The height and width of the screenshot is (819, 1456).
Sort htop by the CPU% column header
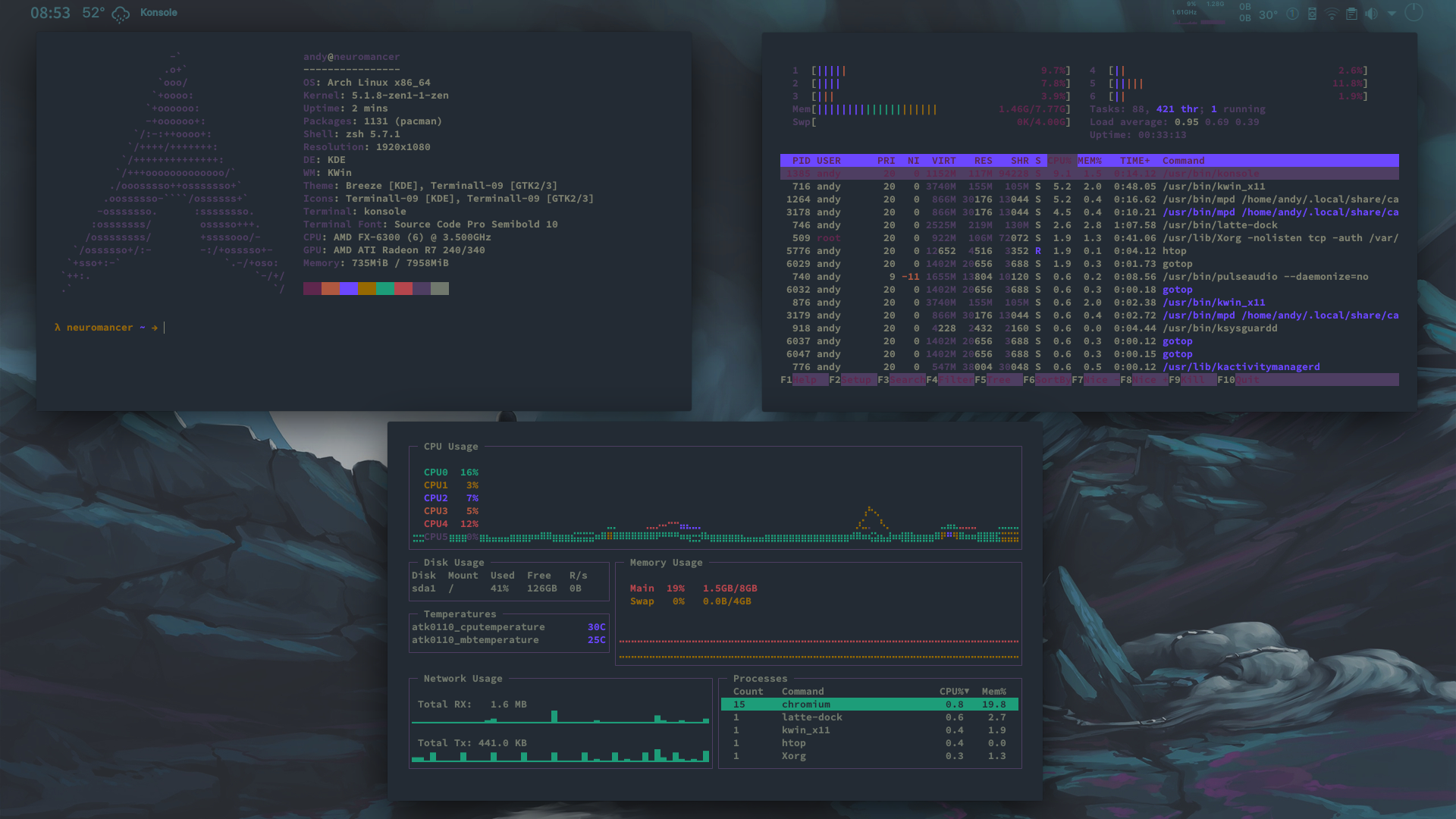pos(1061,161)
